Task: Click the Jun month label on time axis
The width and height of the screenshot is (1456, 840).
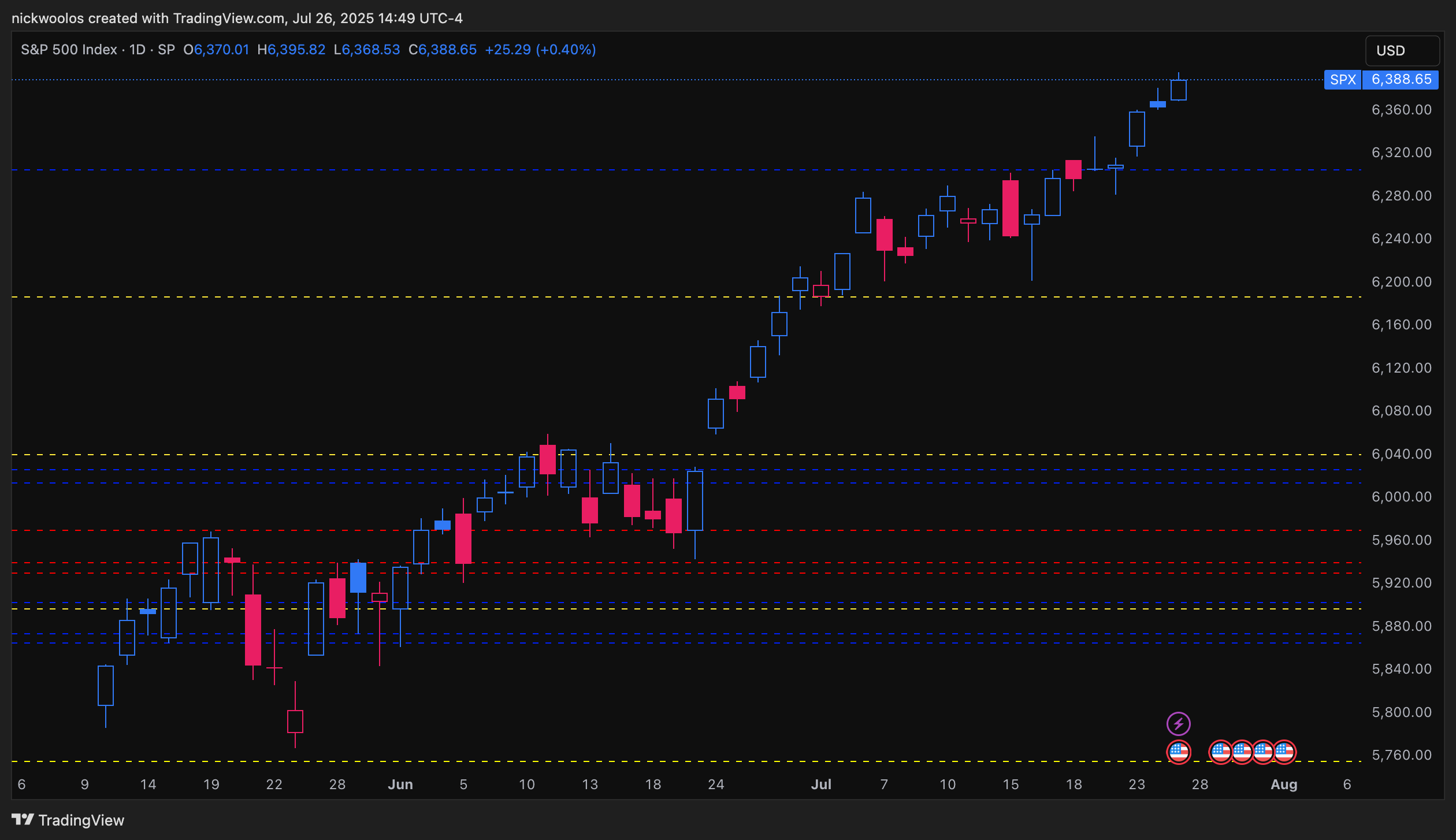Action: click(400, 785)
